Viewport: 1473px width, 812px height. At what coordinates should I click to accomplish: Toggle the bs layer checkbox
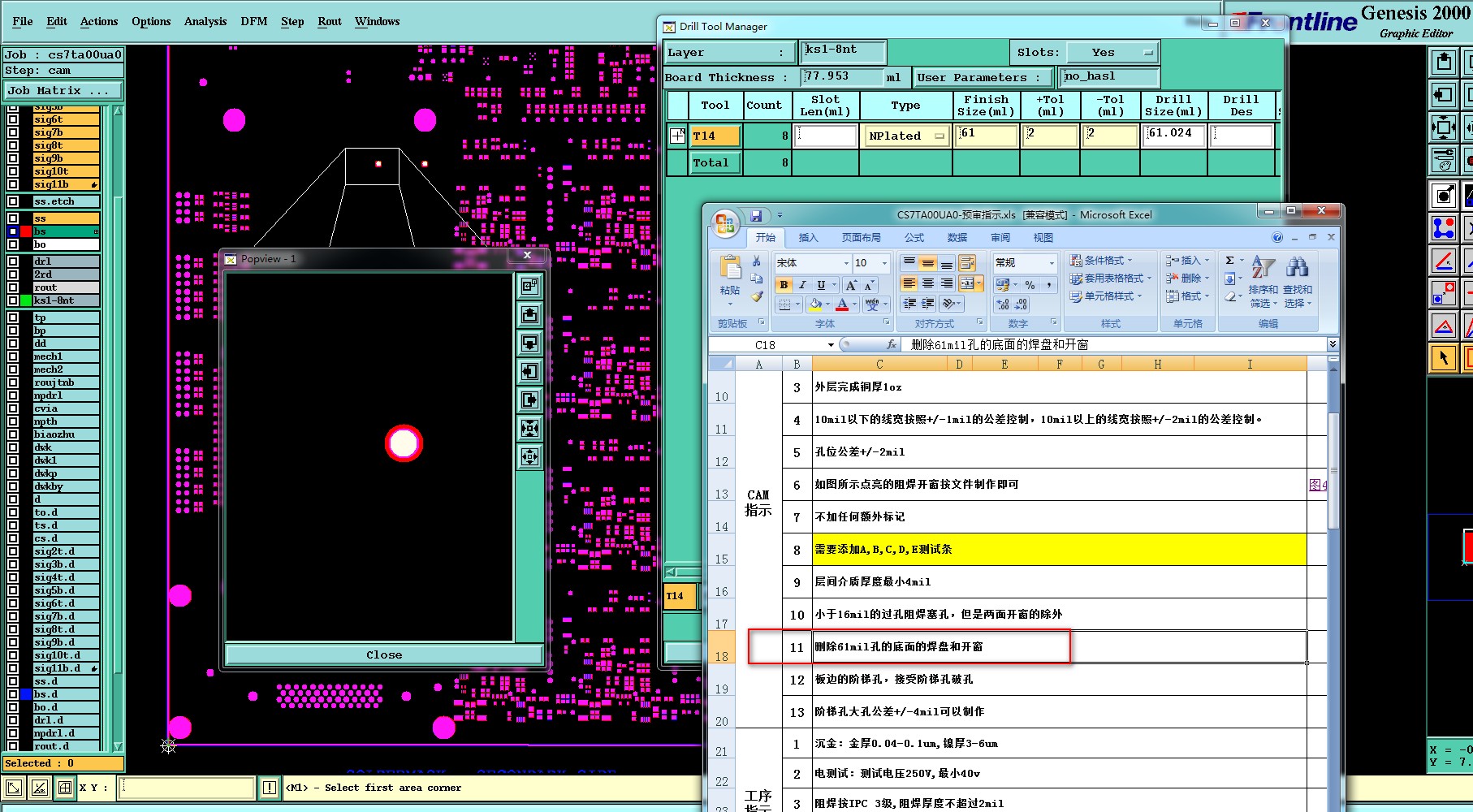tap(13, 231)
